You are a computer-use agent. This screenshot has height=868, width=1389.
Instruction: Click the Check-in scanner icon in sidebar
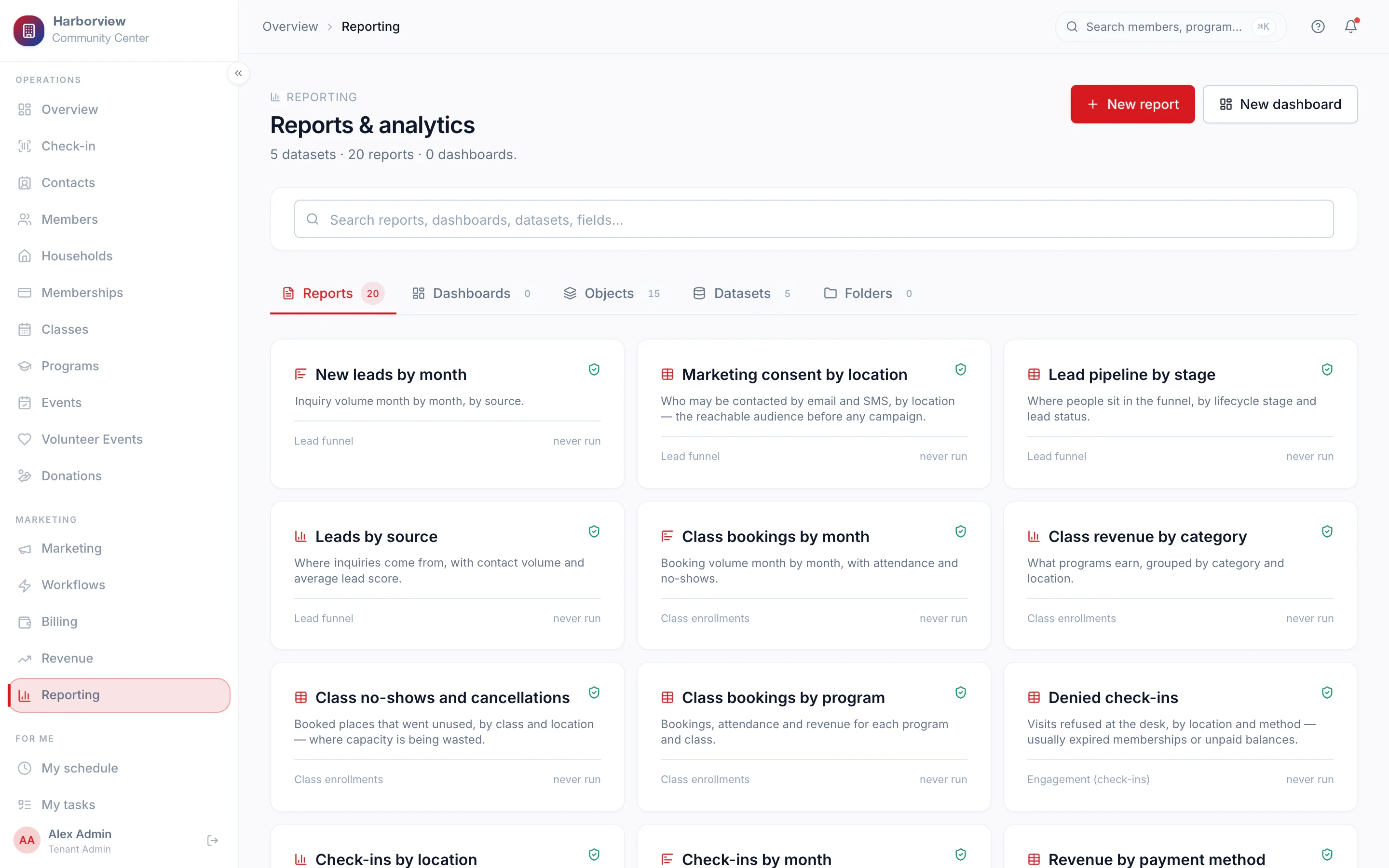click(25, 147)
